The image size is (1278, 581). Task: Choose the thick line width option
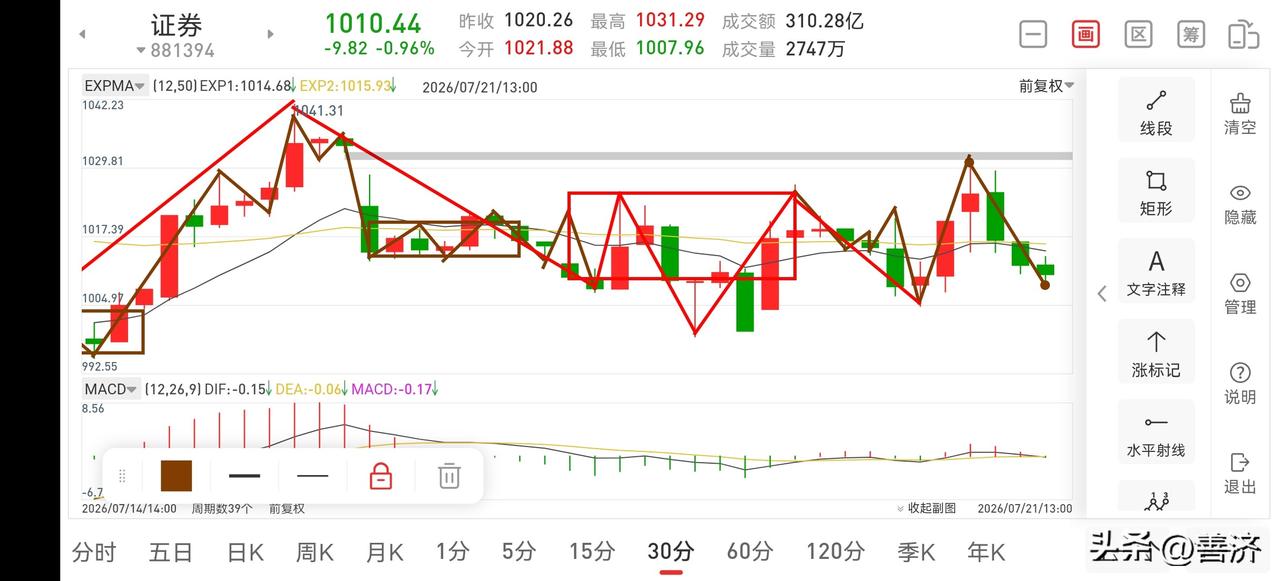click(244, 476)
